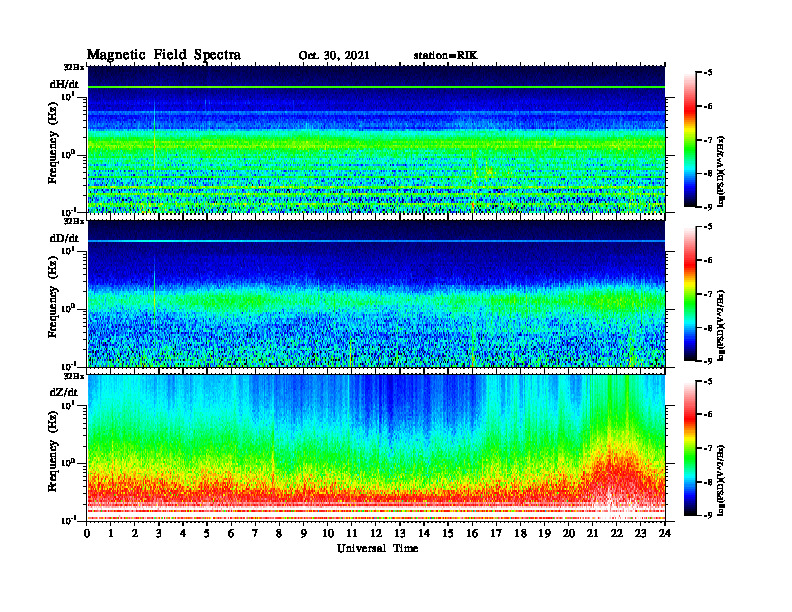Click the 10^0 frequency tick of dD/dt panel

point(69,308)
